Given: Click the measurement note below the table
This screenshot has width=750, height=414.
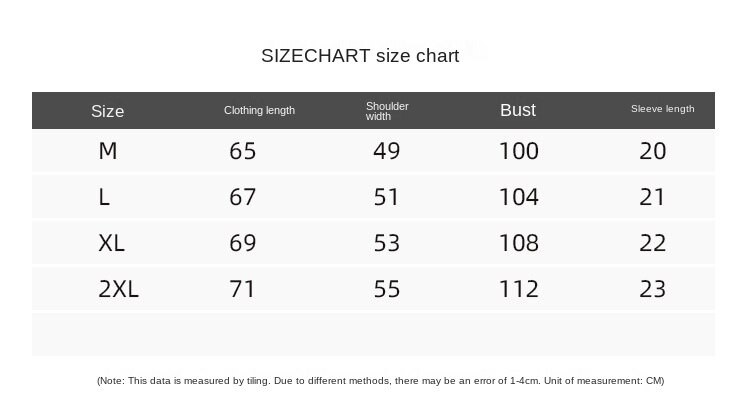Looking at the screenshot, I should tap(380, 381).
